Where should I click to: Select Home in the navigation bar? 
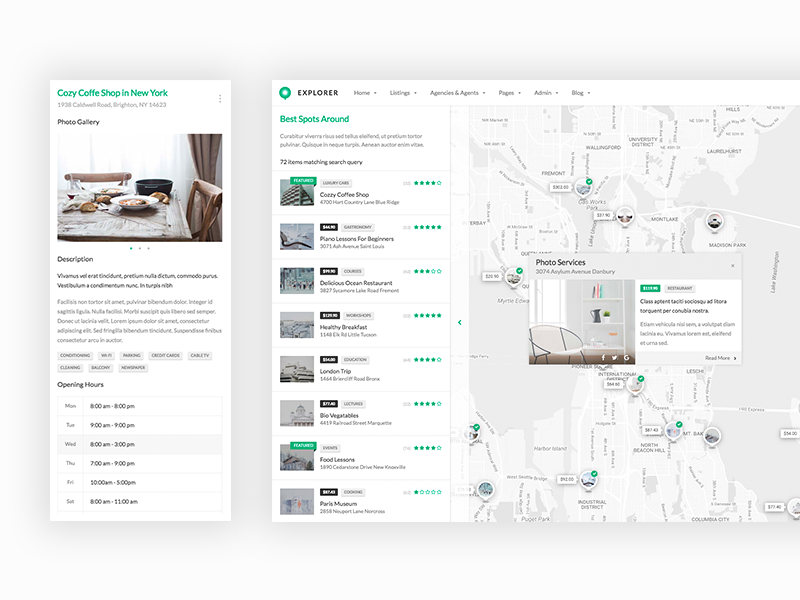363,93
